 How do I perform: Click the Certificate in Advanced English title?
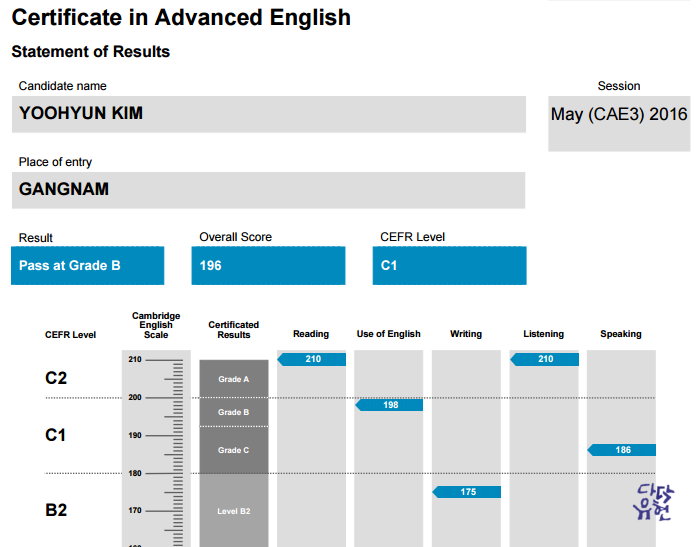(181, 18)
